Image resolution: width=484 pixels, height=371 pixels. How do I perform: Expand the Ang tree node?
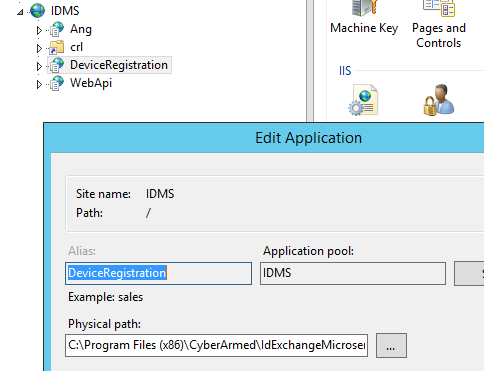39,30
